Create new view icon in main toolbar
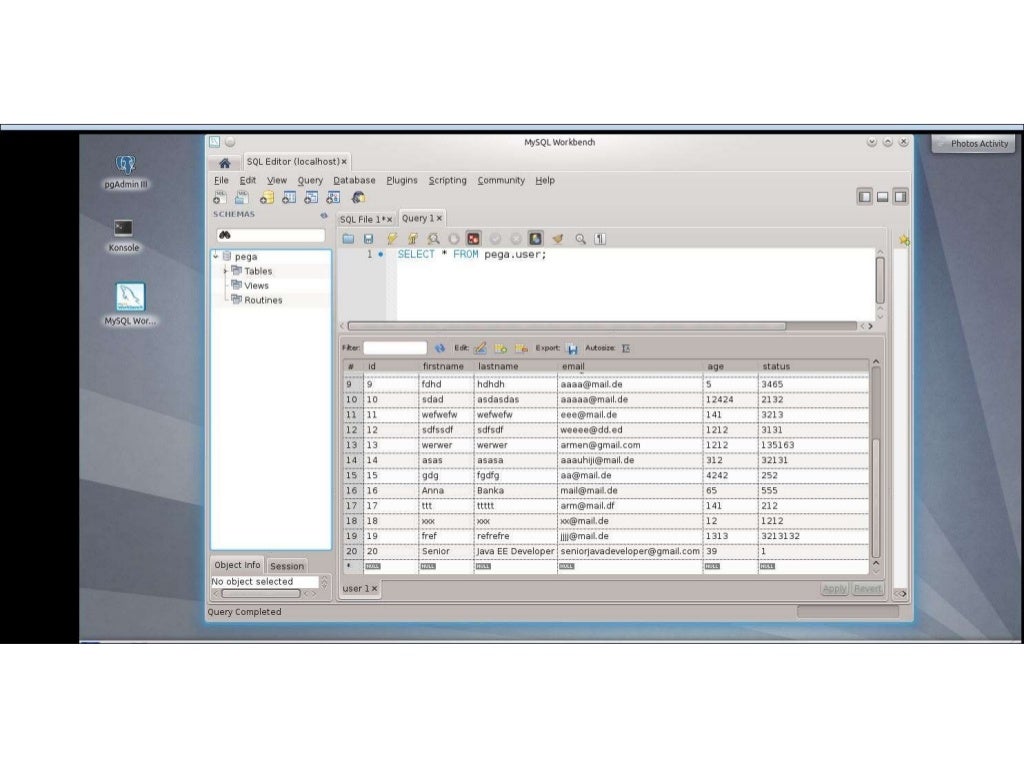Screen dimensions: 1024x768 coord(311,197)
